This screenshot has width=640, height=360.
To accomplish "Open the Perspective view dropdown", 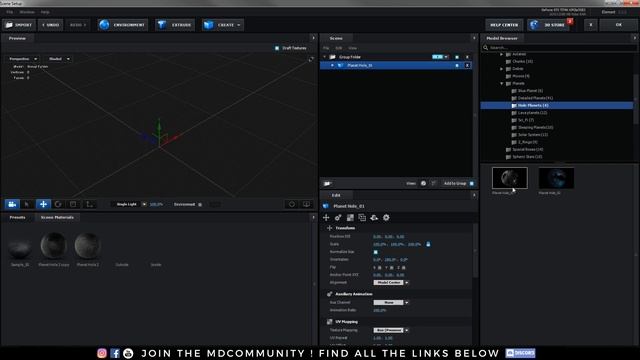I will (23, 59).
